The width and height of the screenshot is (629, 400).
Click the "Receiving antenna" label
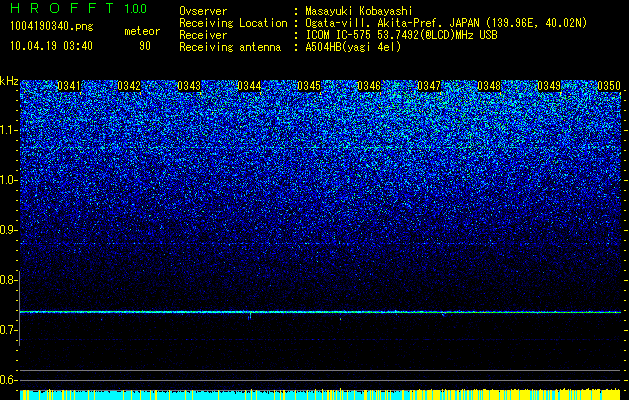230,47
